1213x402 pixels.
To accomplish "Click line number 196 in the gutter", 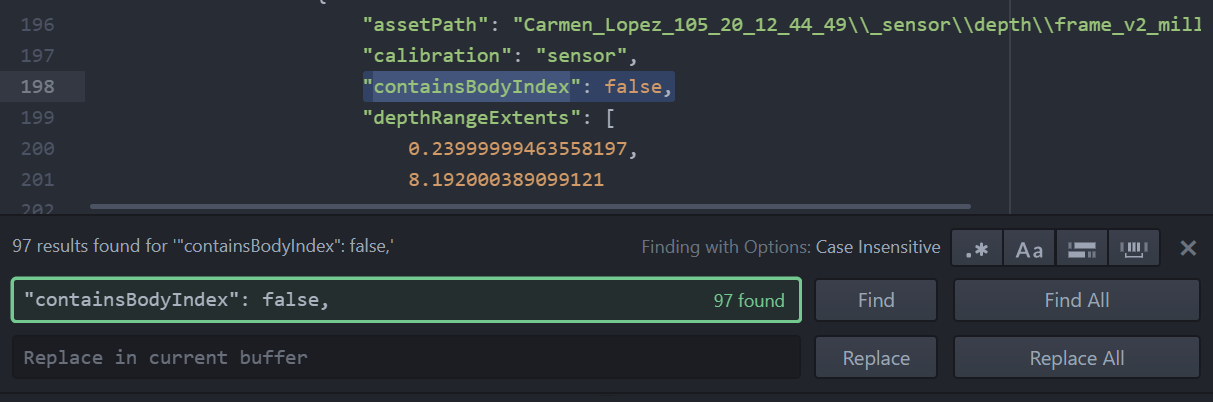I will (x=37, y=24).
